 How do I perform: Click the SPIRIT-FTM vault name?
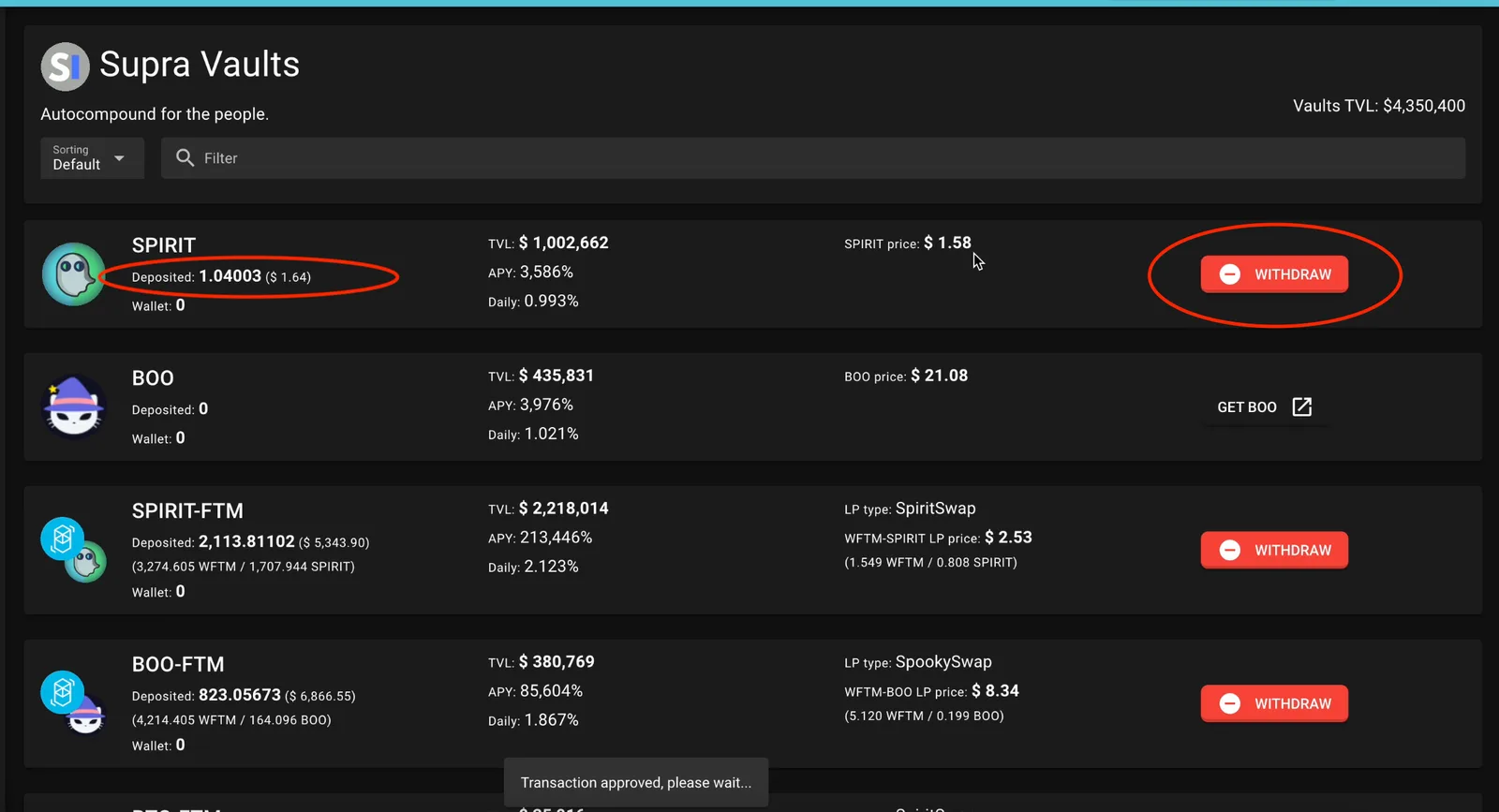[187, 511]
